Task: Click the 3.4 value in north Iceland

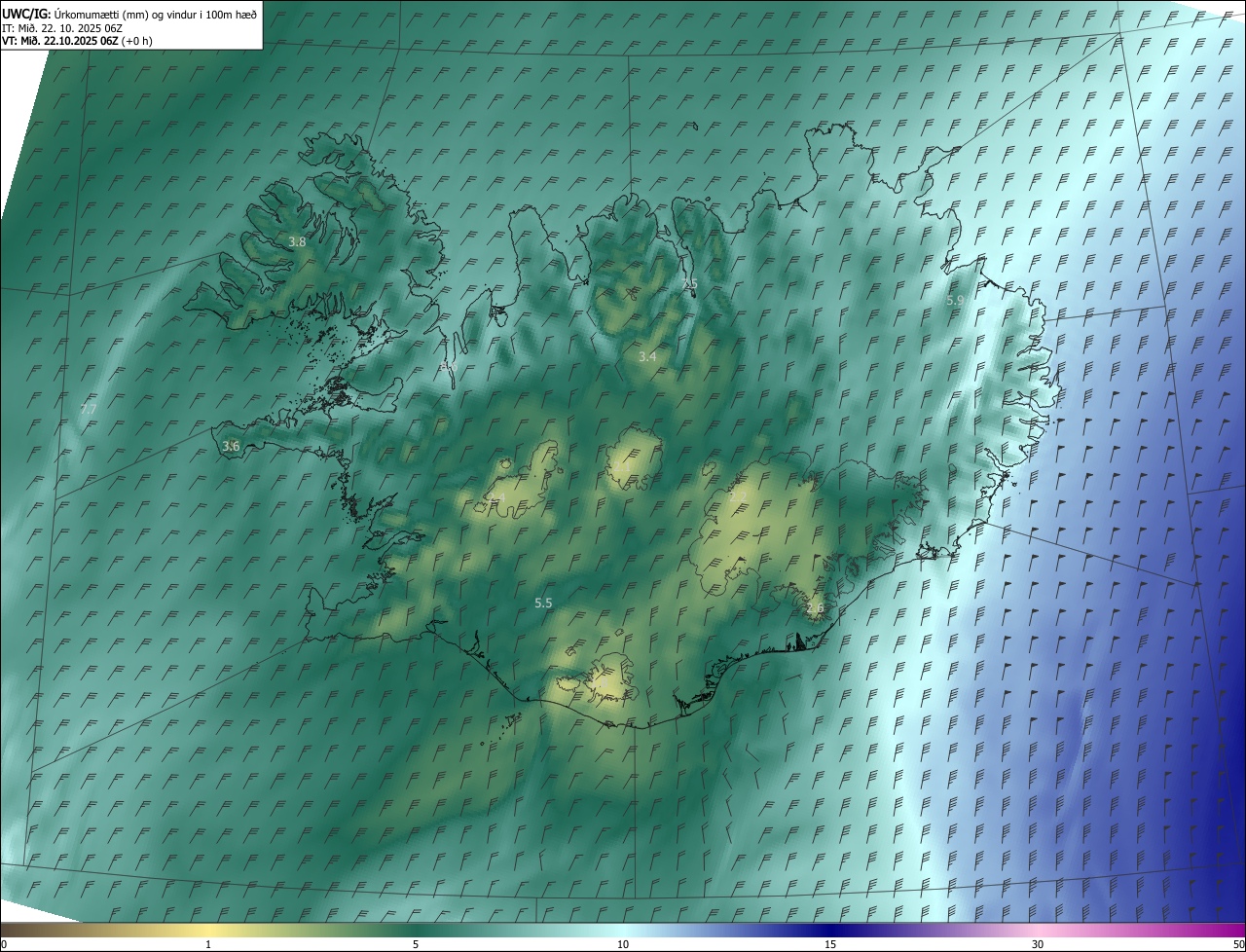Action: pos(647,357)
